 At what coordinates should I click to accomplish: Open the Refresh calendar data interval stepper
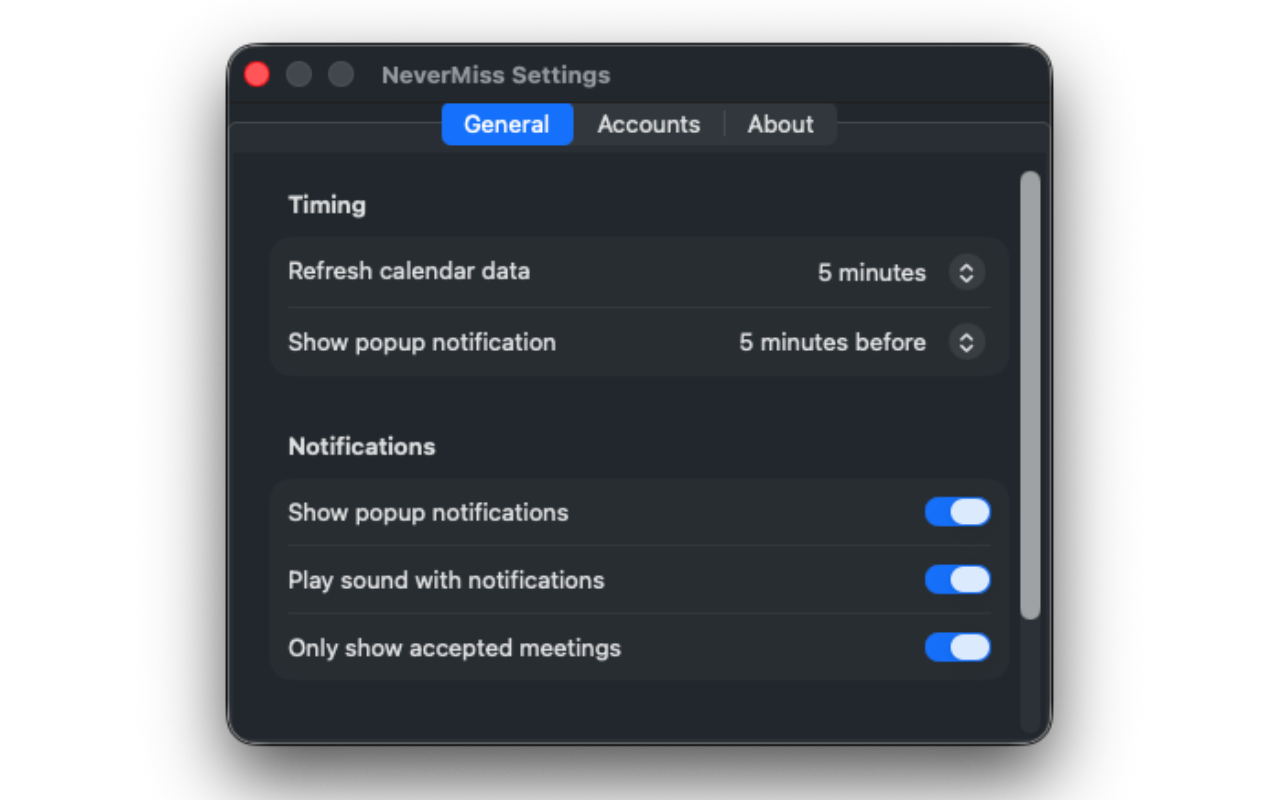pyautogui.click(x=966, y=272)
